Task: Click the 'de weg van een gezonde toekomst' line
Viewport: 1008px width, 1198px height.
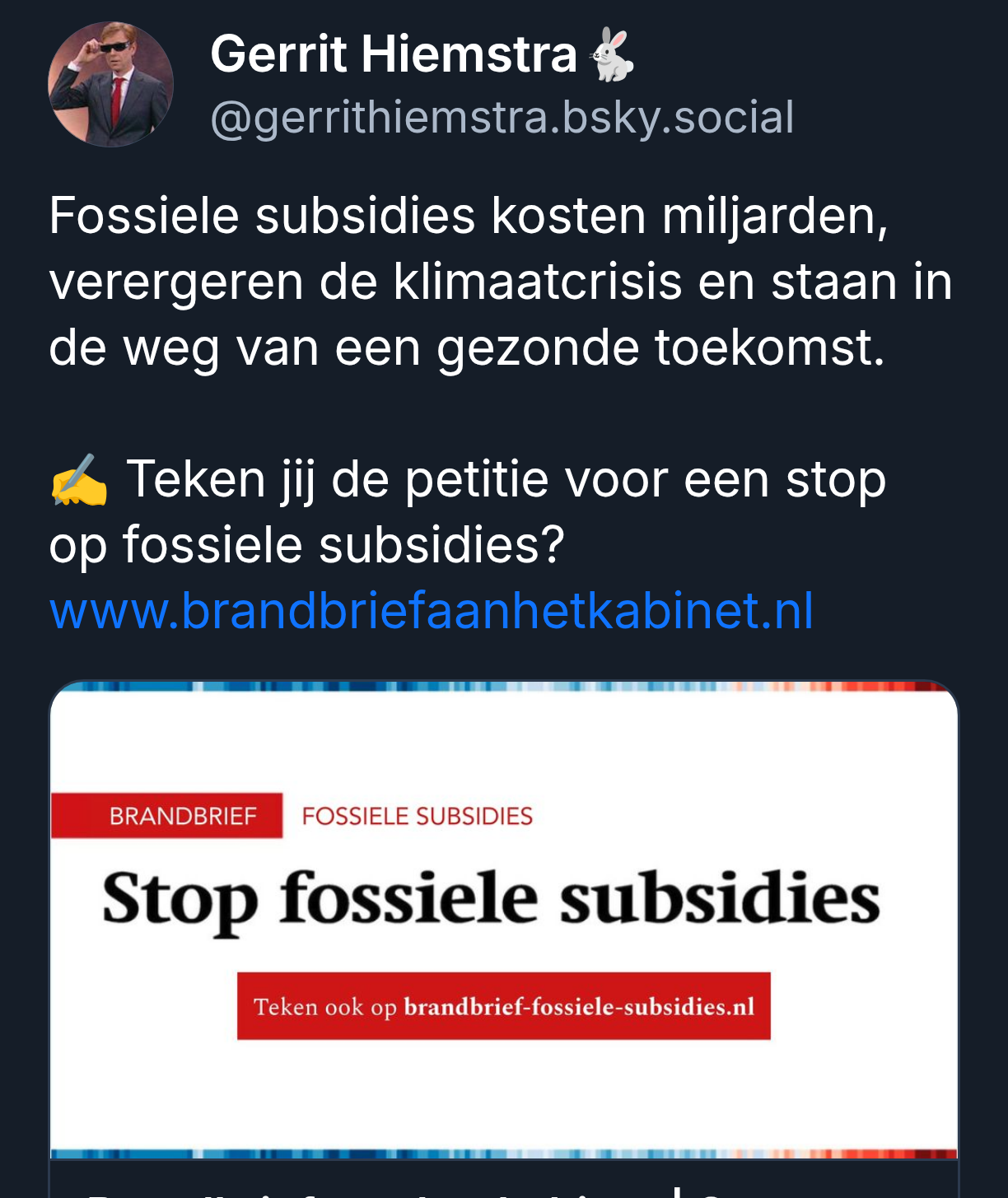Action: click(466, 347)
